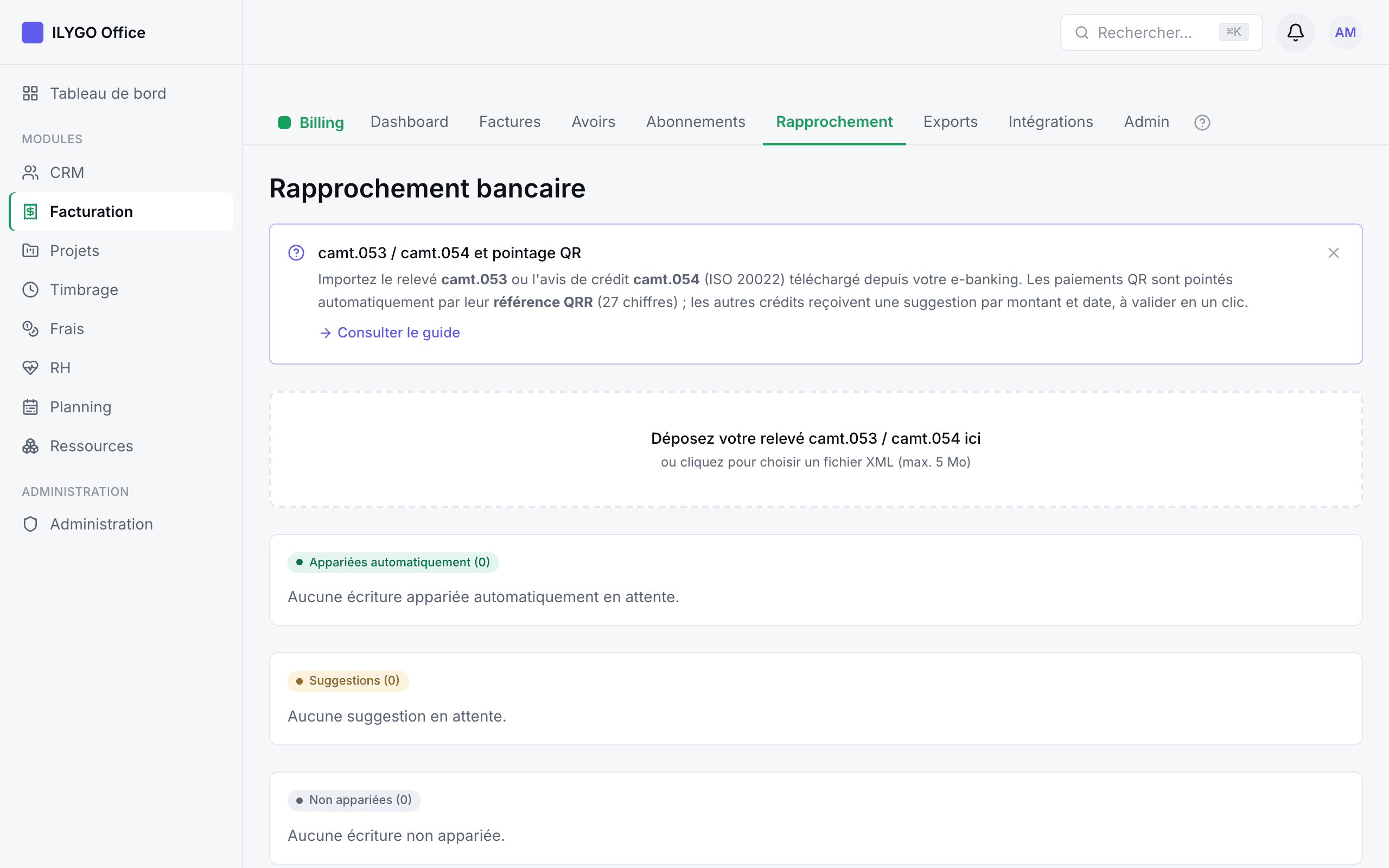This screenshot has height=868, width=1389.
Task: Click the Rapprochement bancaire heading
Action: [427, 188]
